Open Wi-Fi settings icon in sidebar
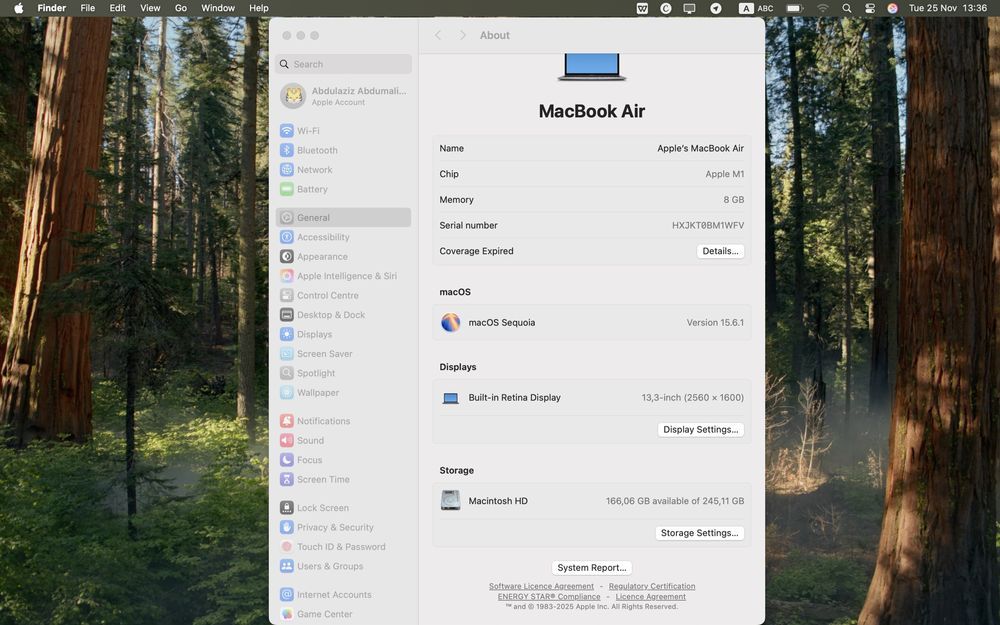 point(287,131)
